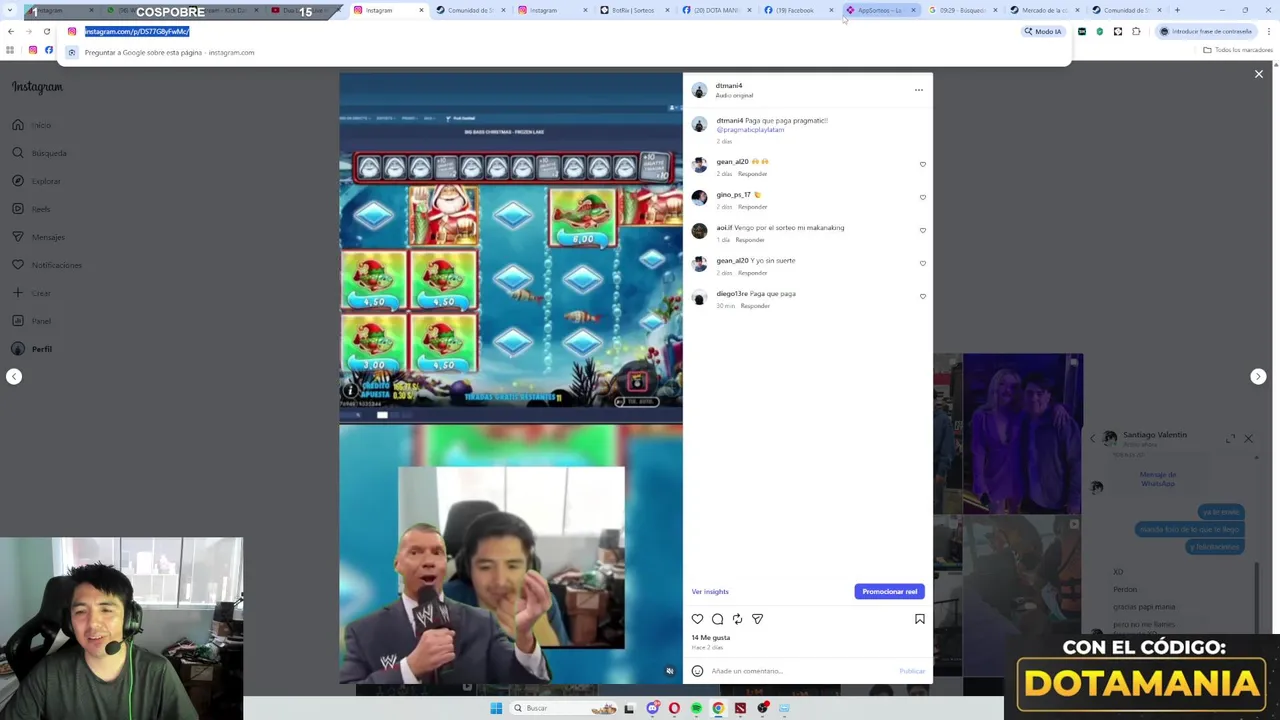The width and height of the screenshot is (1280, 720).
Task: Open Perfil in Instagram sidebar
Action: point(32,349)
